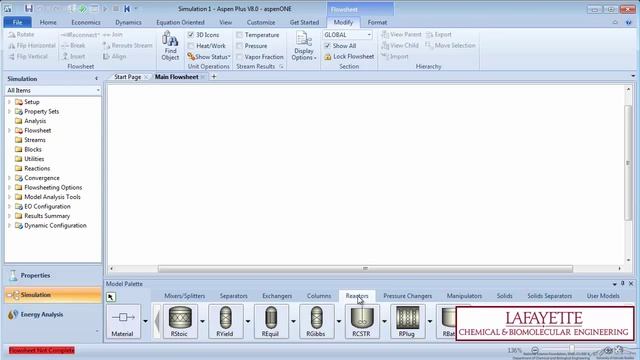Collapse the Simulation navigation pane
The height and width of the screenshot is (360, 640).
[96, 79]
